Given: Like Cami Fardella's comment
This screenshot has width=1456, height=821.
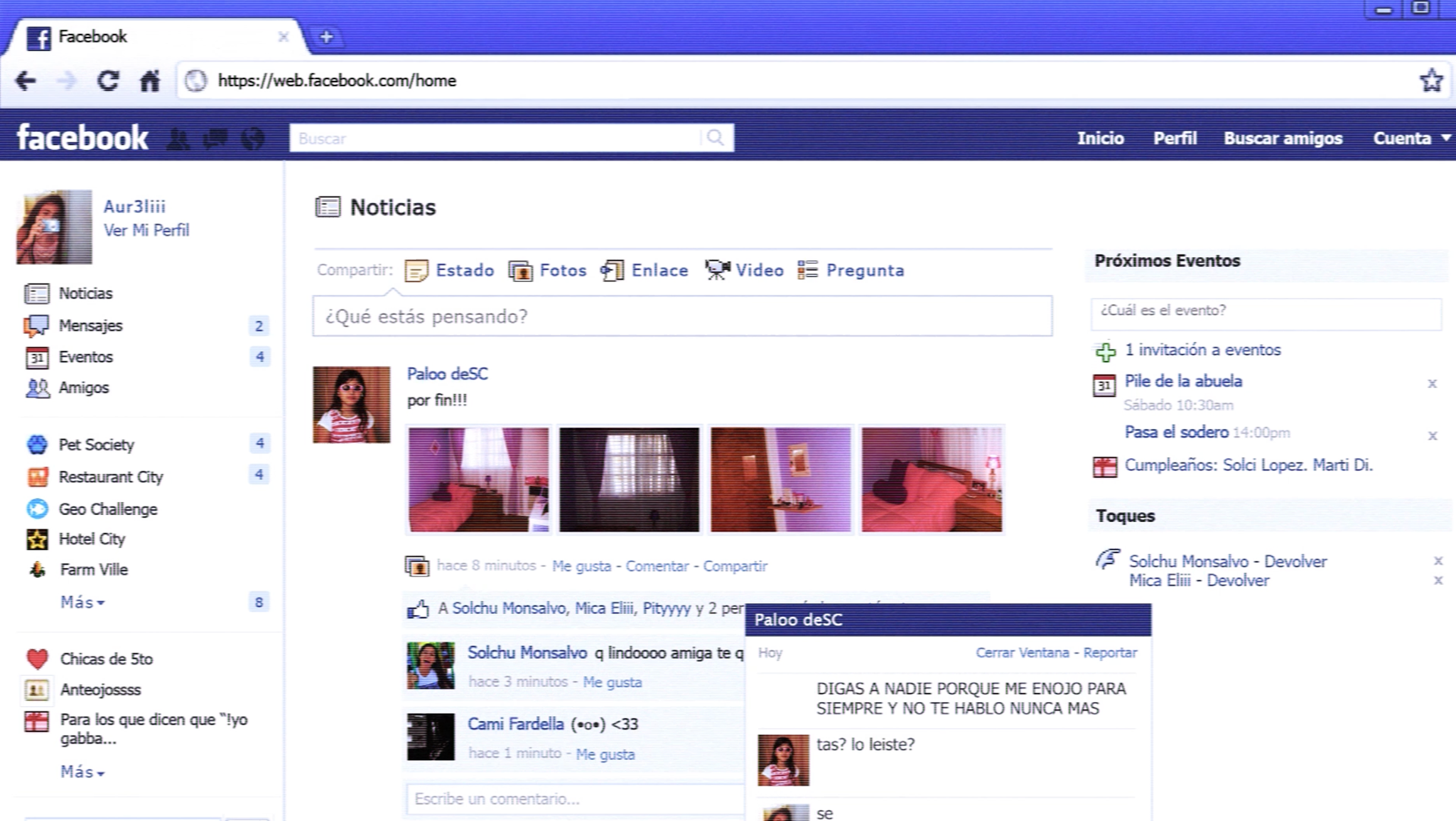Looking at the screenshot, I should (605, 754).
